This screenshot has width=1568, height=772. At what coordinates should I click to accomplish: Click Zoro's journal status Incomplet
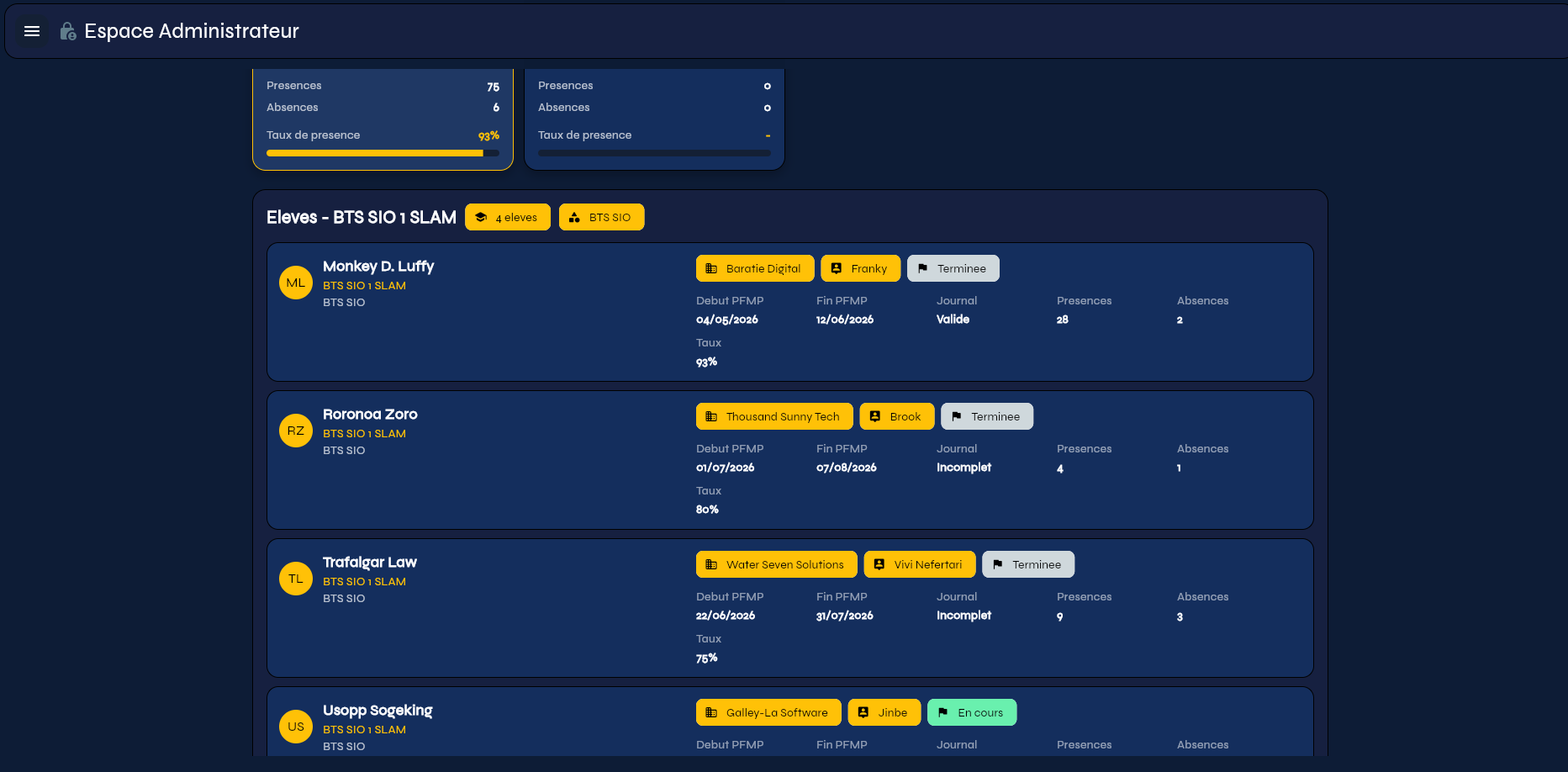point(964,468)
